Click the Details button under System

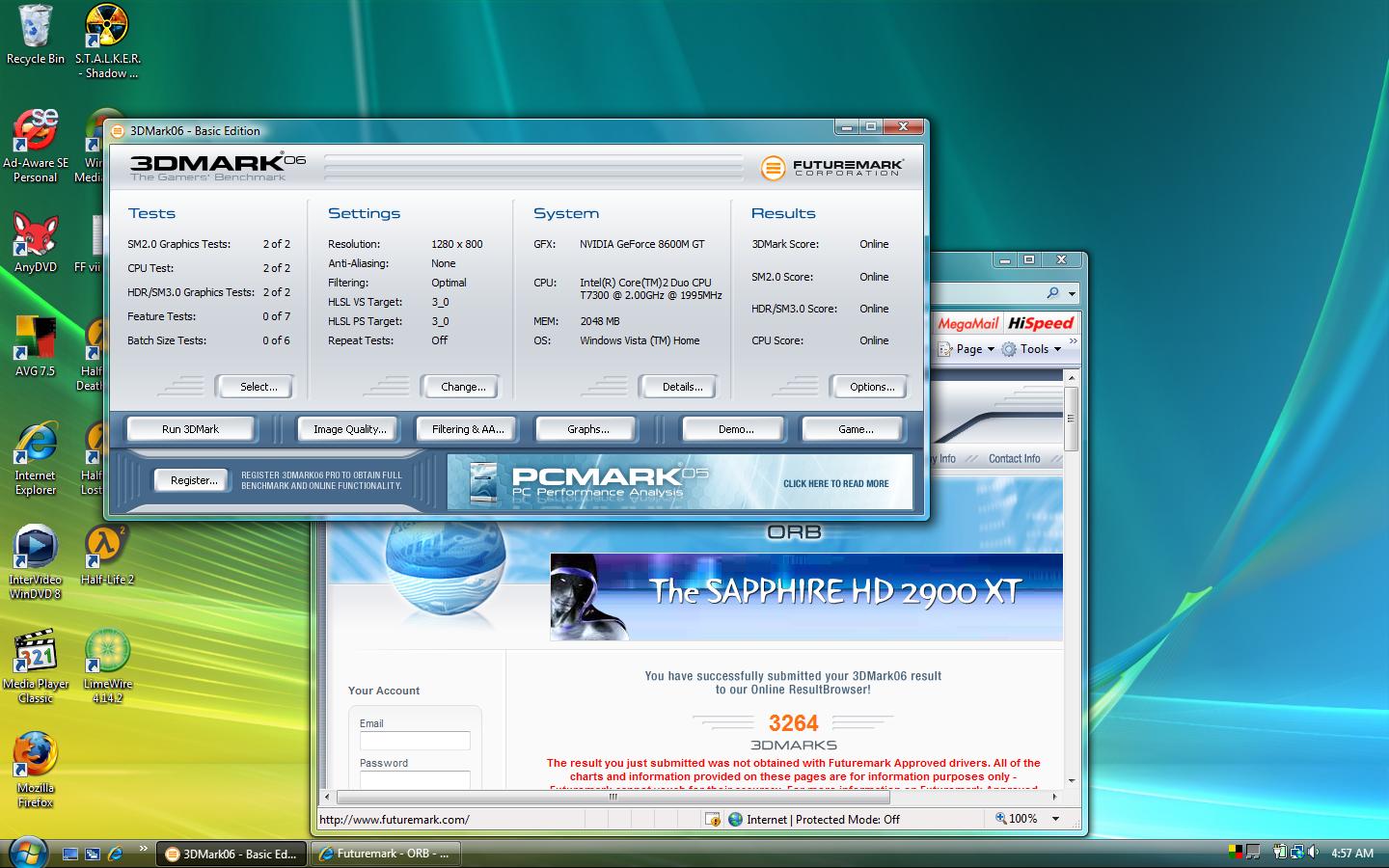678,387
